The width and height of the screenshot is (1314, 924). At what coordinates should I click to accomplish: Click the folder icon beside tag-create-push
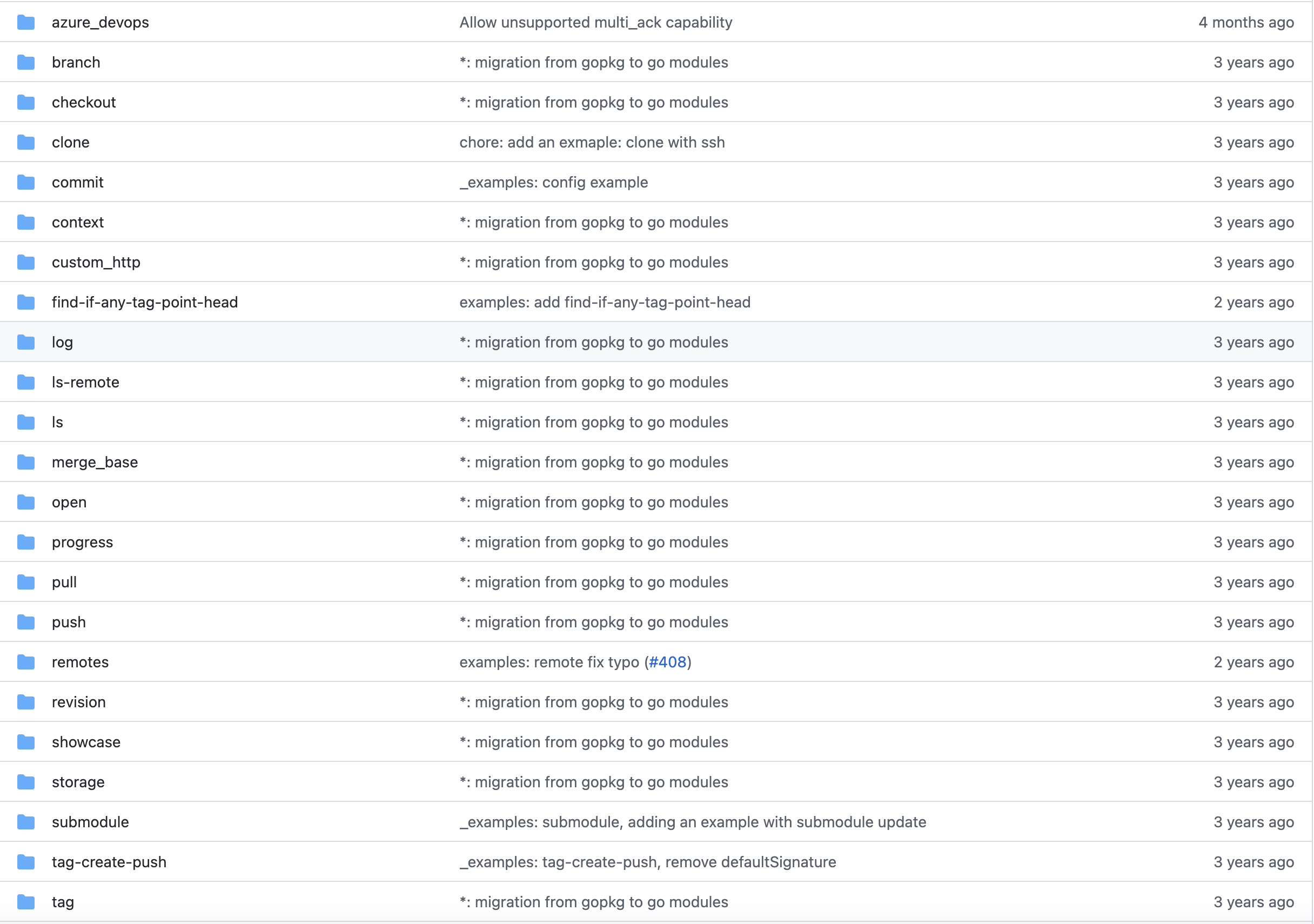coord(26,862)
